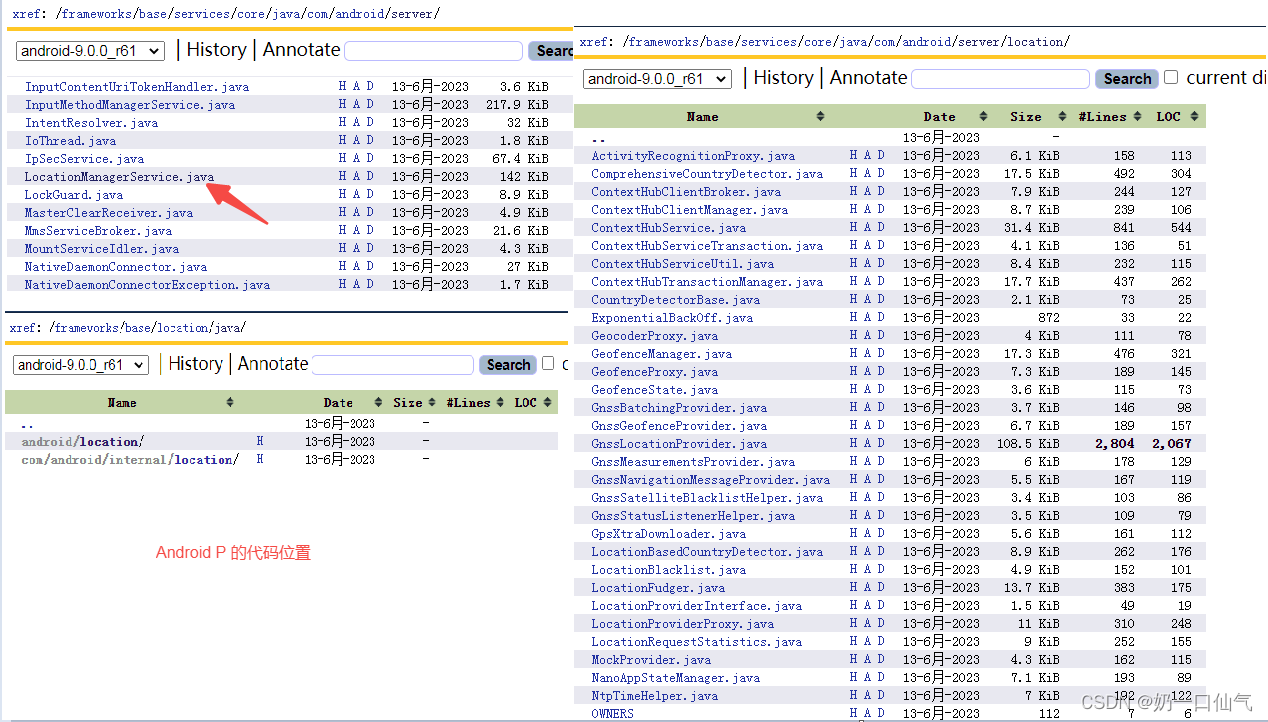Open com/android/internal/location/ directory link
1268x722 pixels.
point(130,460)
